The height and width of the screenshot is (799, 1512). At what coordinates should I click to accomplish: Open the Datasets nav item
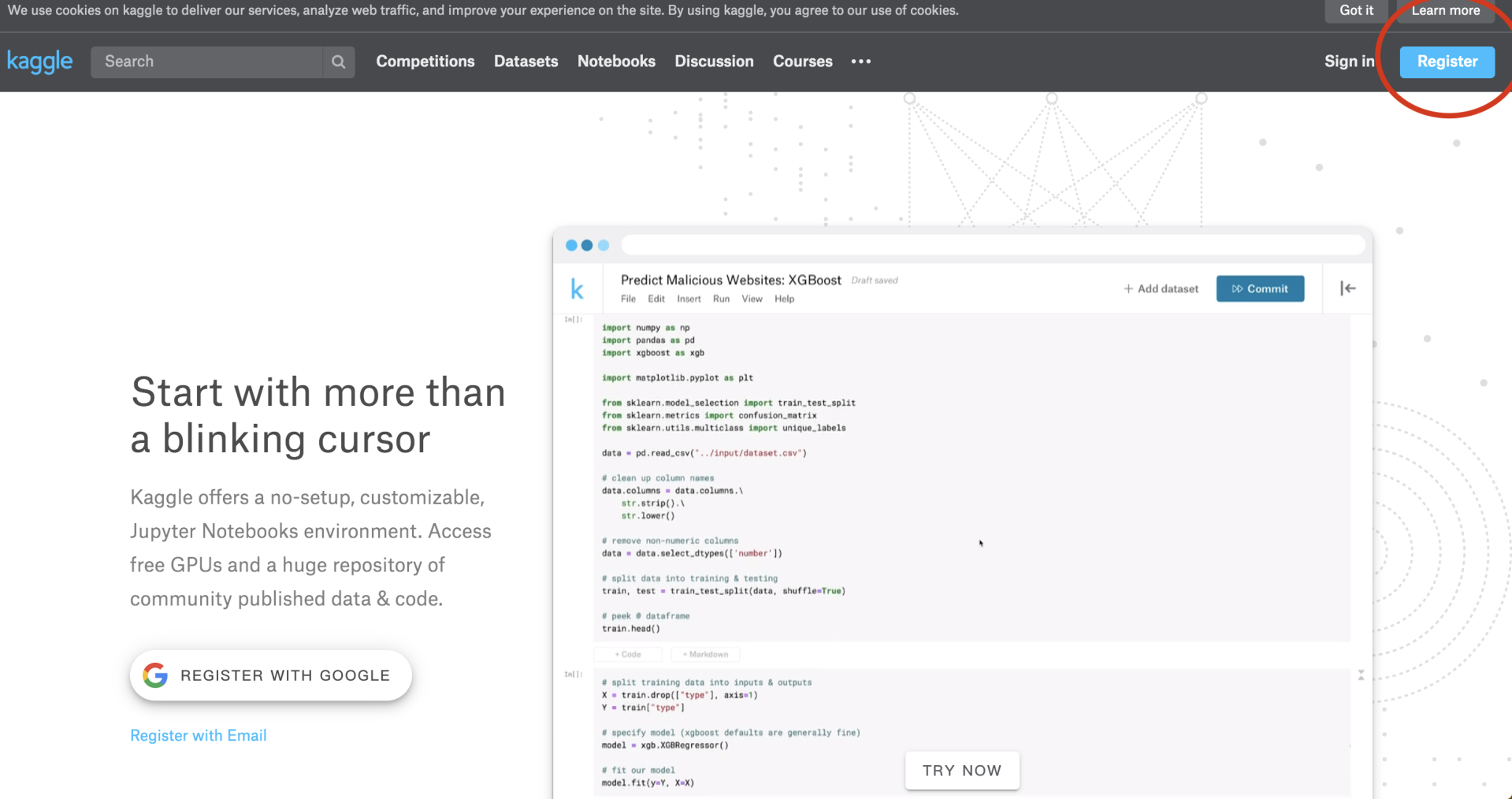(x=526, y=61)
